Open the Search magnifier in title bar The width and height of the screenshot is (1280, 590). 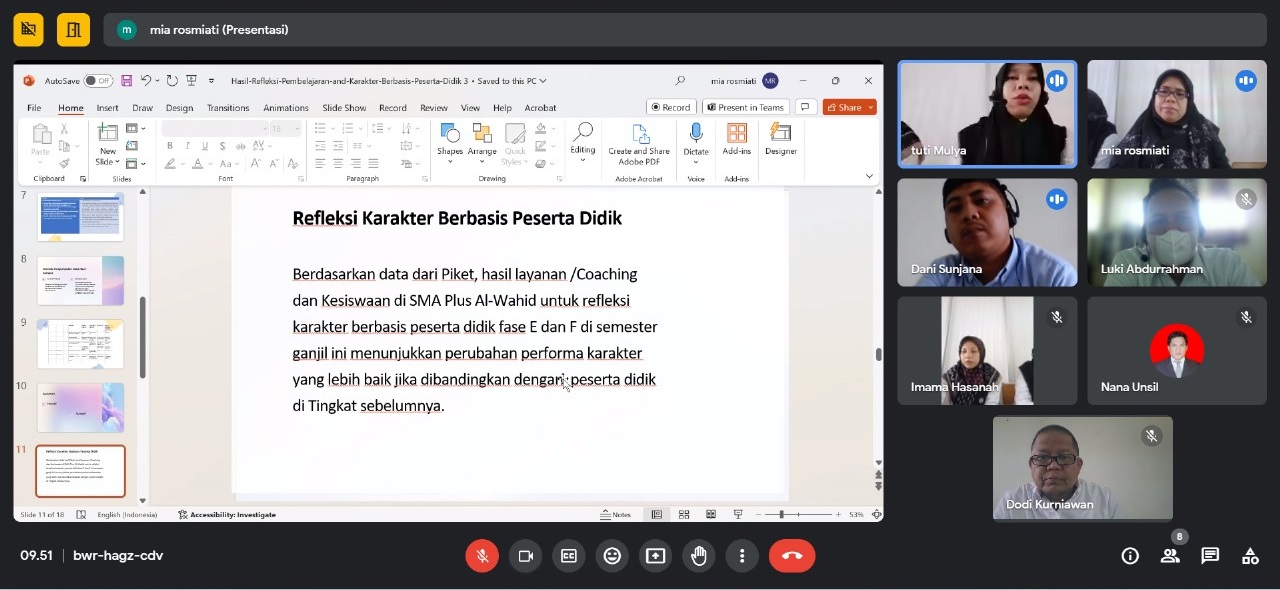680,81
